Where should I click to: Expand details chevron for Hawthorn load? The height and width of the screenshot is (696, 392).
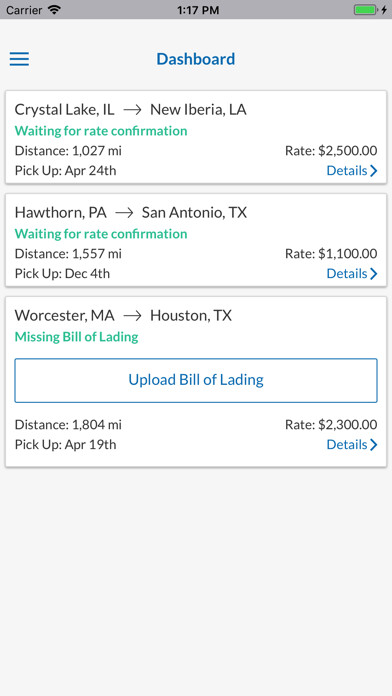point(373,274)
